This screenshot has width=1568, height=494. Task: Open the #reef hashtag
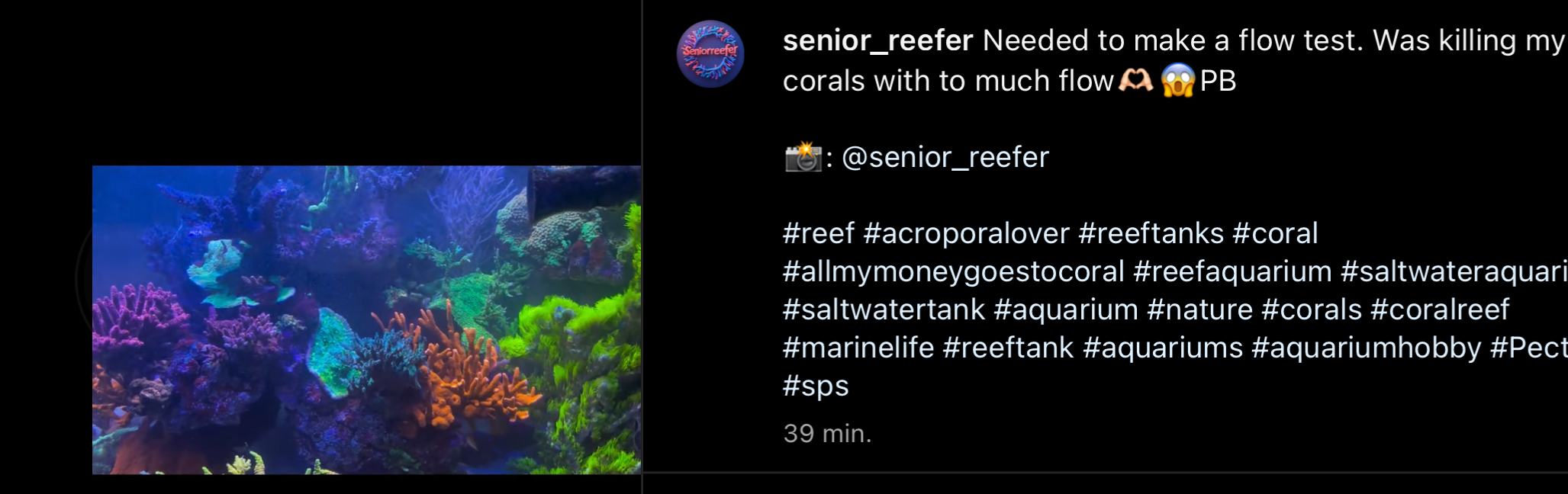pos(818,234)
